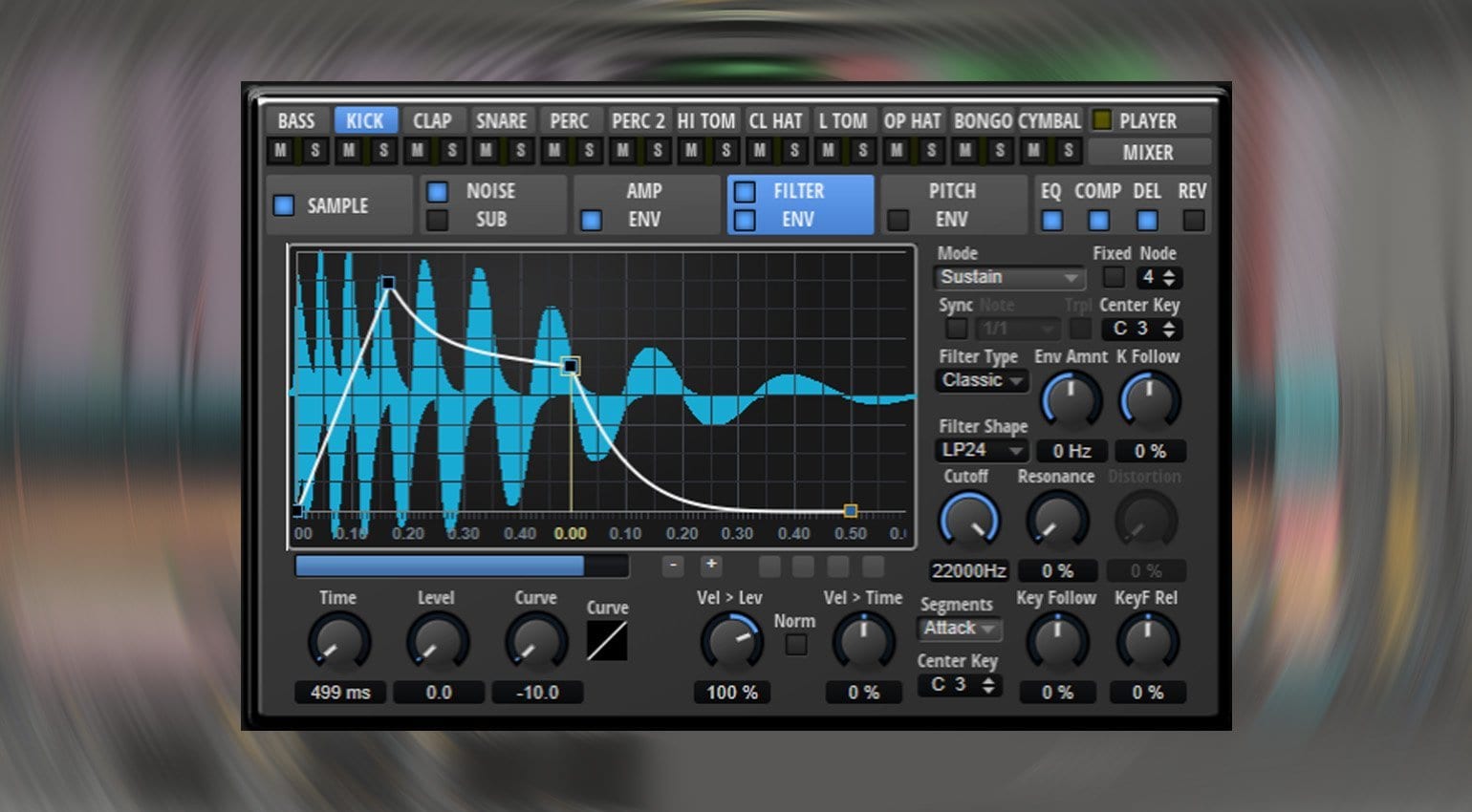Click the Curve shape display icon
Screen dimensions: 1472x812
point(609,642)
